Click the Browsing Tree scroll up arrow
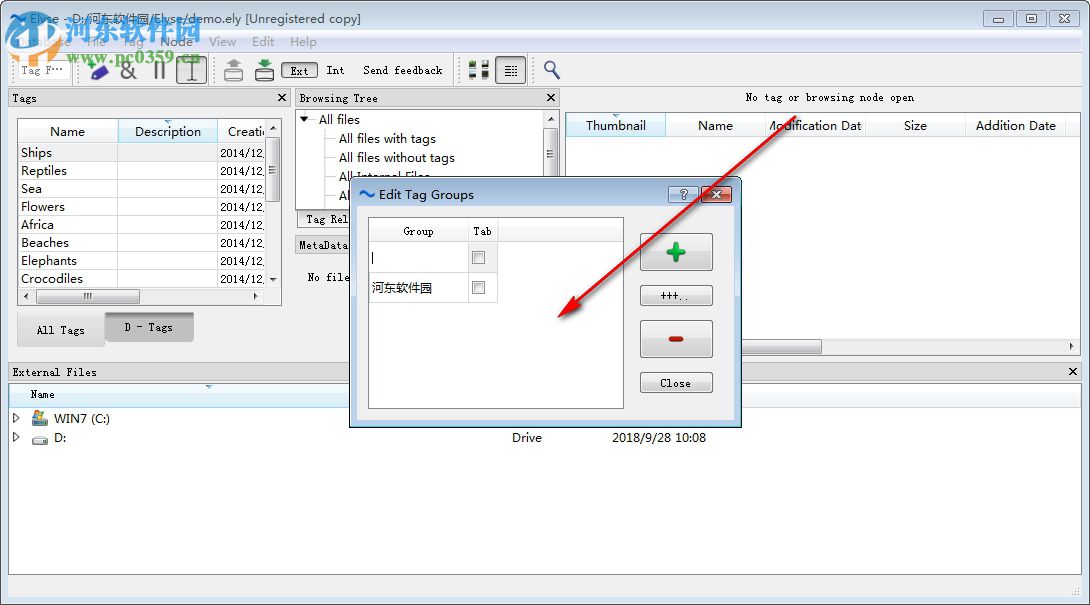The height and width of the screenshot is (605, 1090). click(551, 119)
